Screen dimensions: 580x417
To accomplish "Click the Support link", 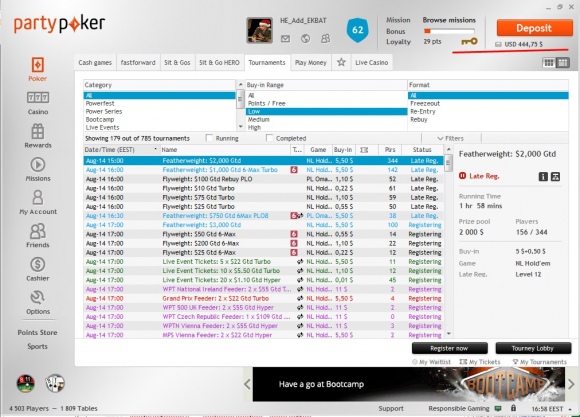I will [391, 408].
